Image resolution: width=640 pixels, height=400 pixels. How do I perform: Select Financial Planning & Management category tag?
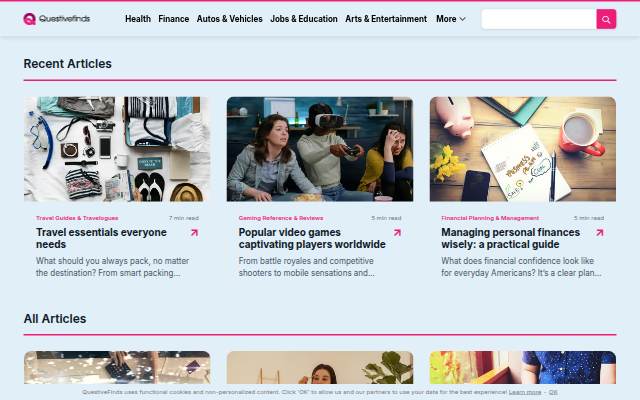point(490,218)
